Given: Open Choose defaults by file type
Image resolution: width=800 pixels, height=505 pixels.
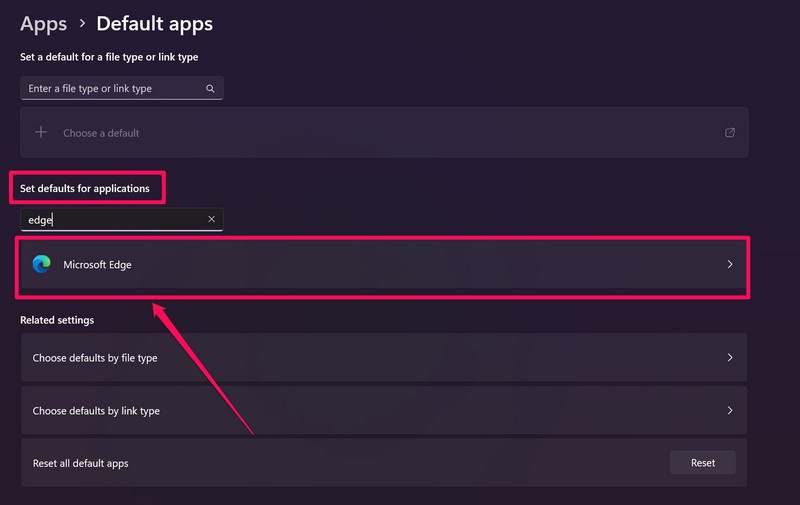Looking at the screenshot, I should (95, 358).
